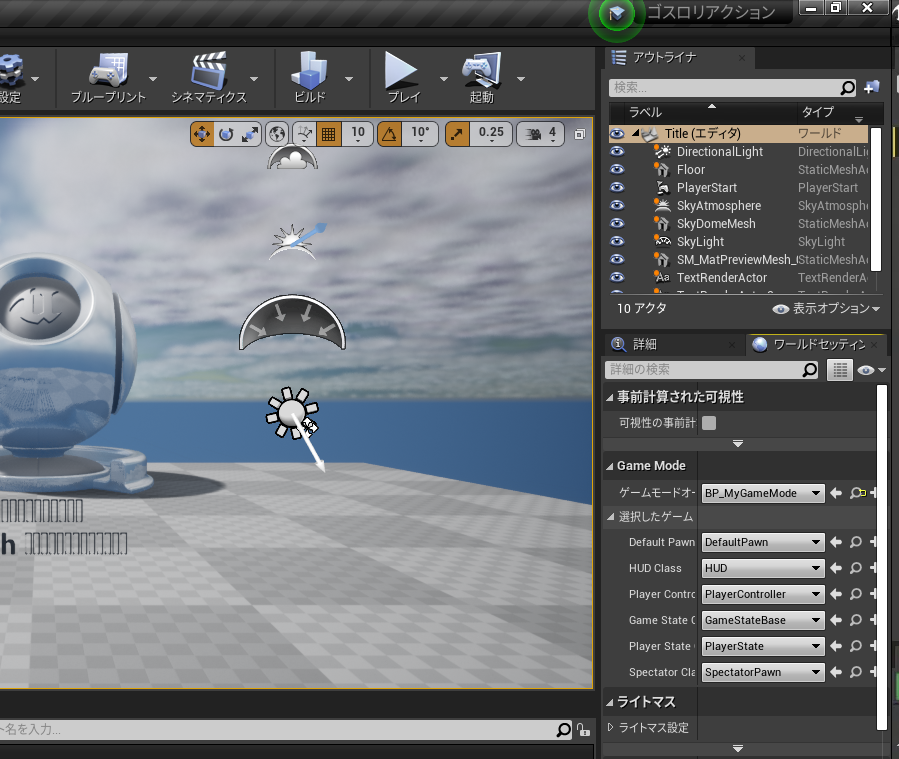Open Build options dropdown arrow
899x759 pixels.
(349, 79)
